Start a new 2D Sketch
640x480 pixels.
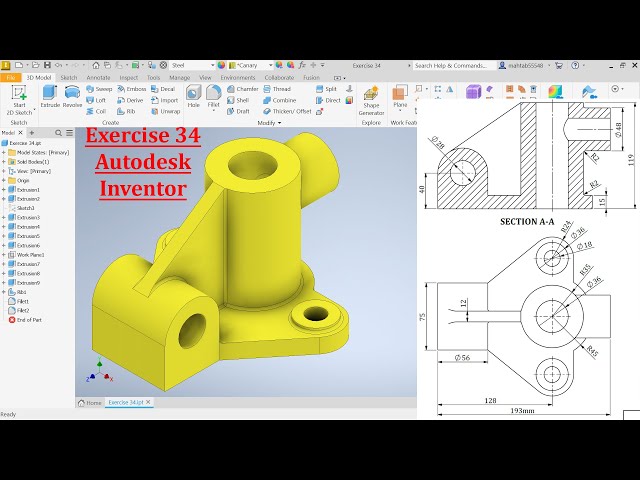click(19, 100)
